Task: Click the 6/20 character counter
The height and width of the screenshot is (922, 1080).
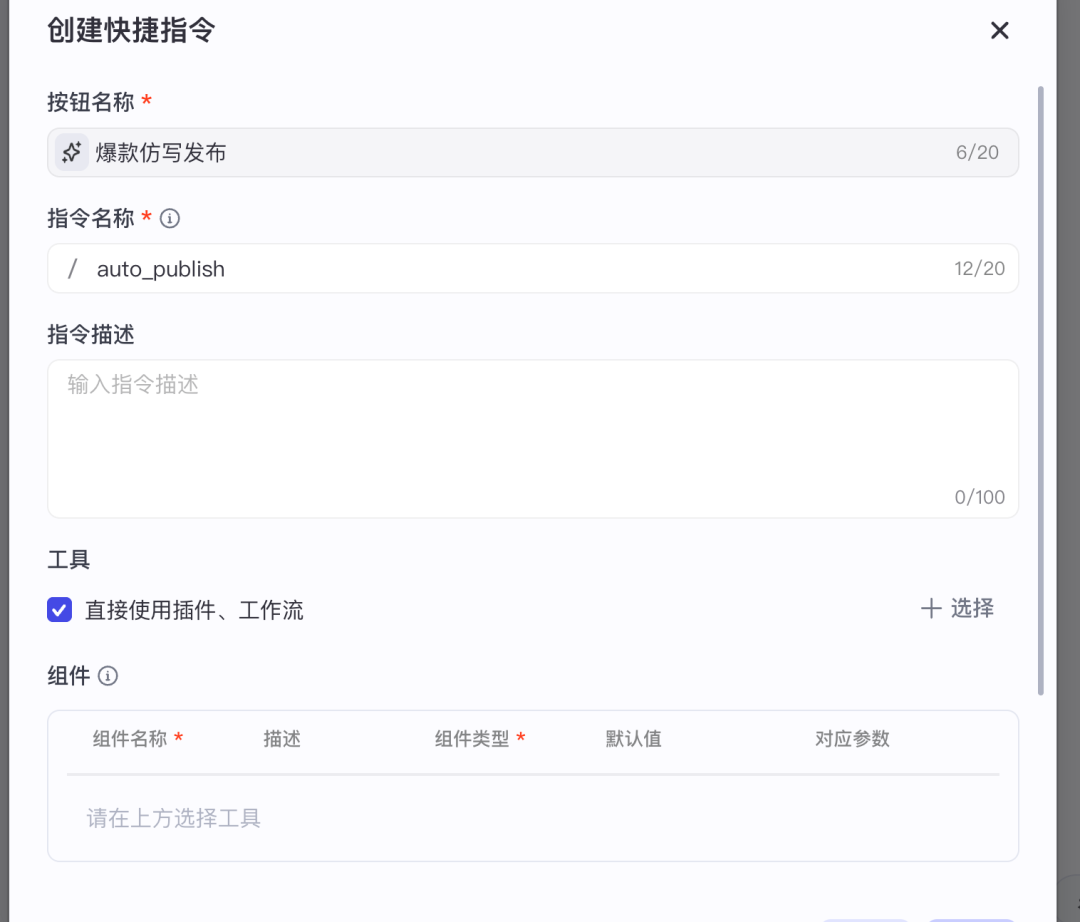Action: (977, 153)
